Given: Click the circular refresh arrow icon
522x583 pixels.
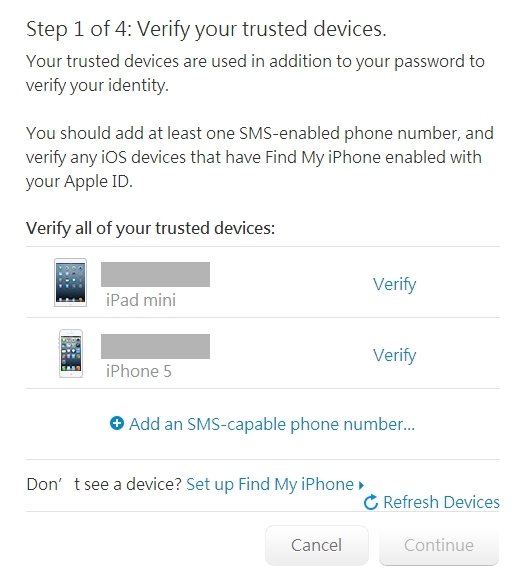Looking at the screenshot, I should (x=371, y=502).
